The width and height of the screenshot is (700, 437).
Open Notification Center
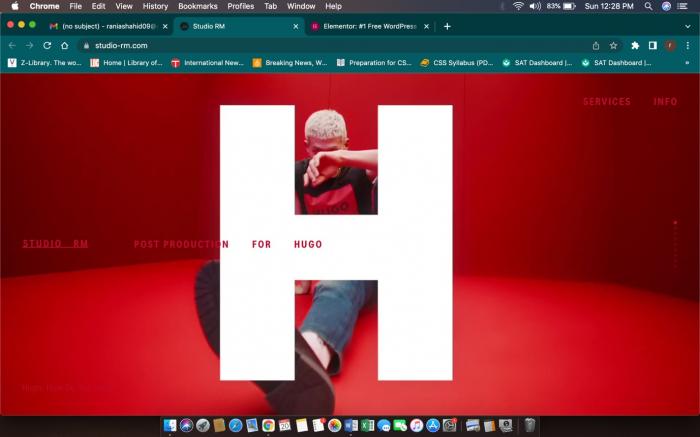click(683, 6)
